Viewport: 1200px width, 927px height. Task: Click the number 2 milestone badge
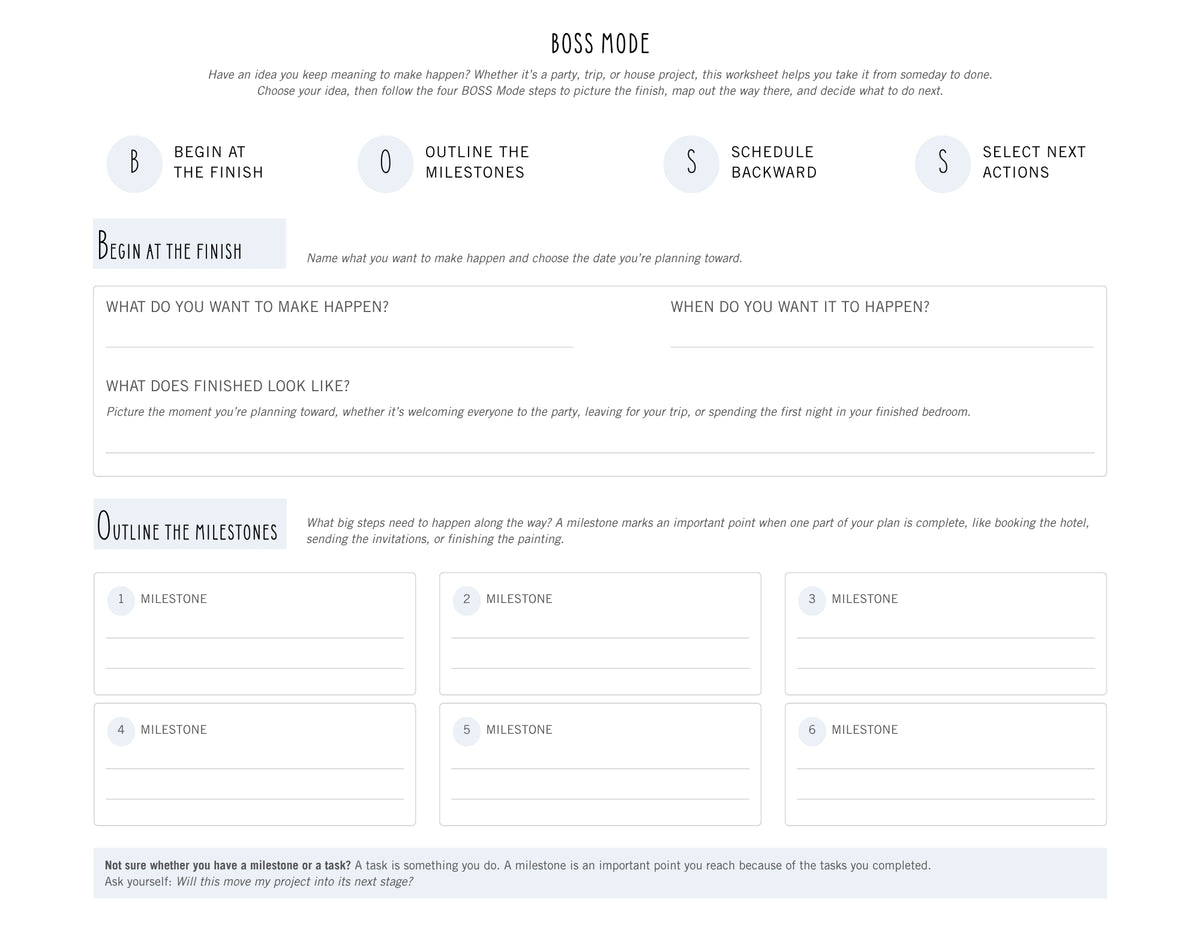(x=466, y=600)
